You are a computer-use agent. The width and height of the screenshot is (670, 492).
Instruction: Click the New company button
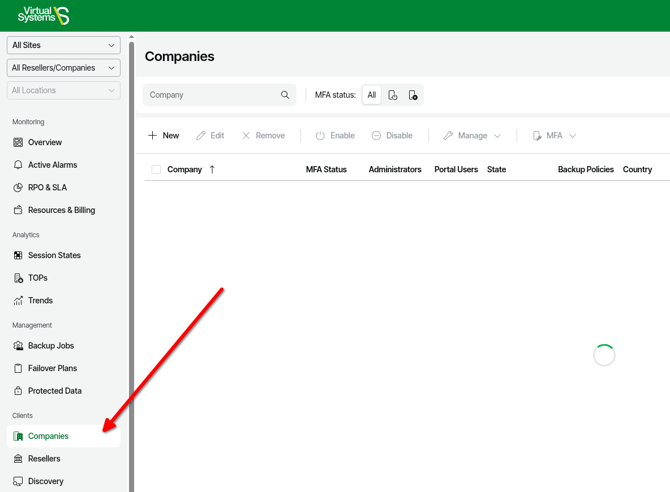(x=164, y=136)
